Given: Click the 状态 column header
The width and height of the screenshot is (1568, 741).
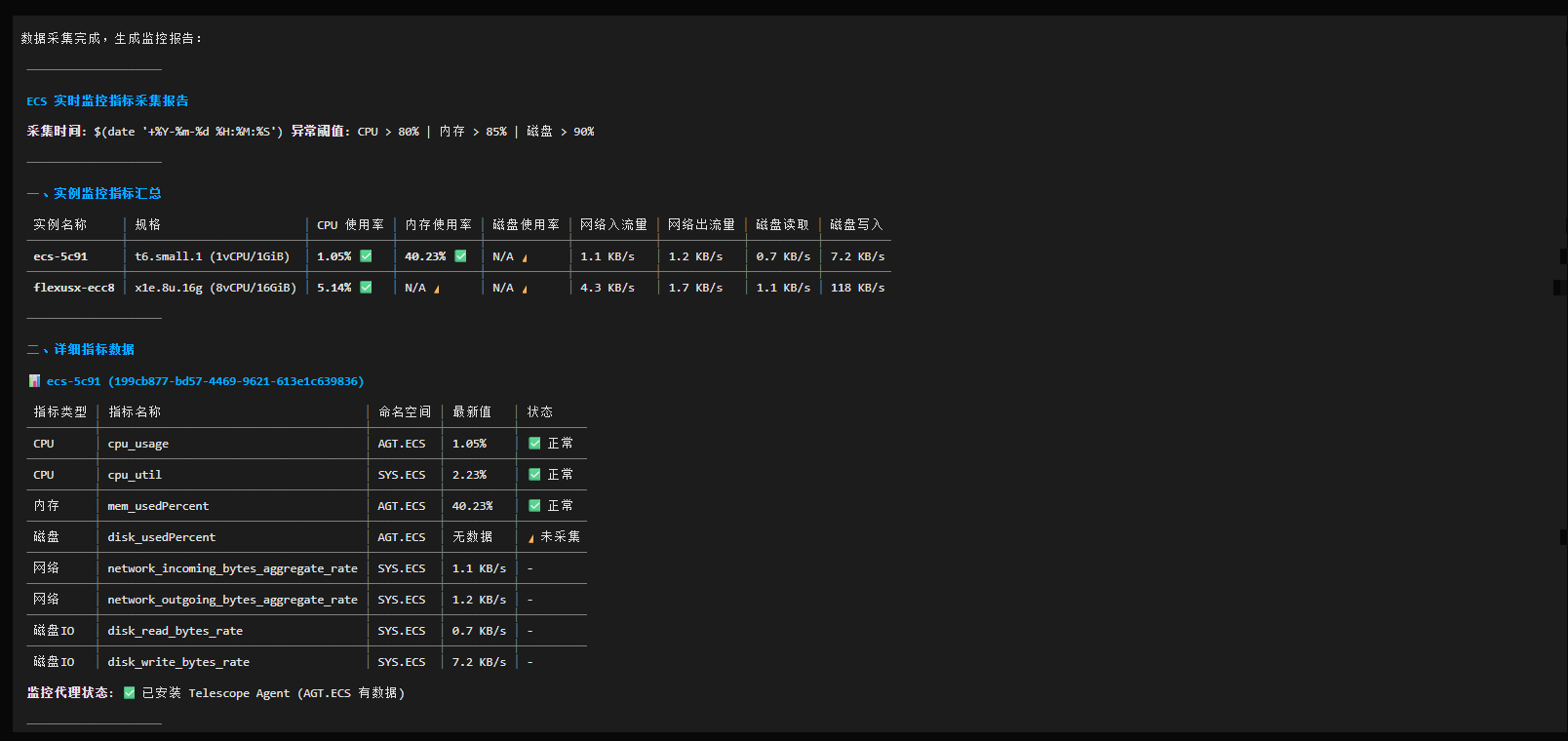Looking at the screenshot, I should (x=540, y=412).
